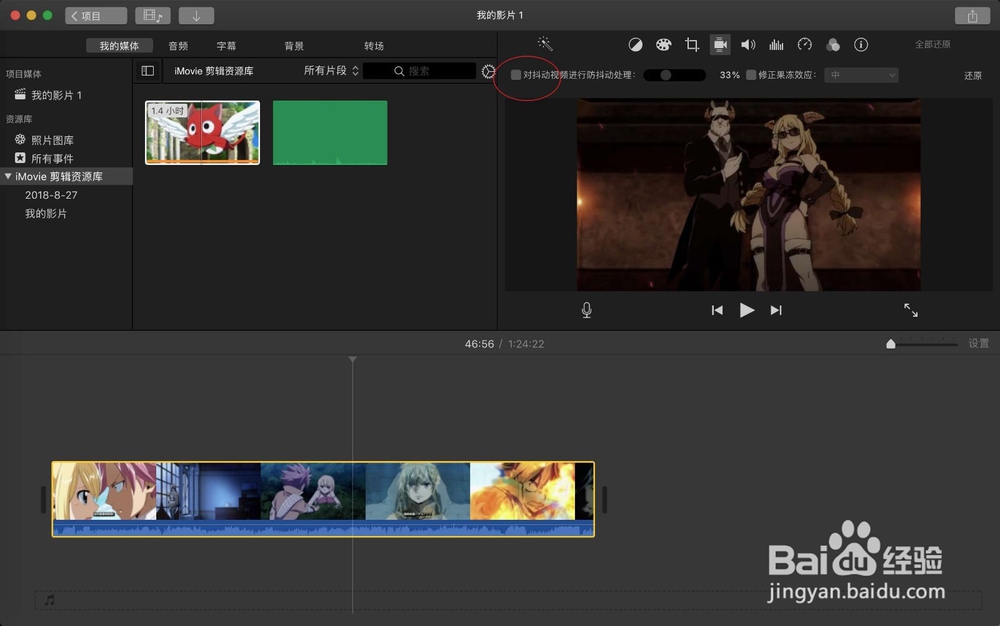Click the 全部还原 button
1000x626 pixels.
coord(932,45)
